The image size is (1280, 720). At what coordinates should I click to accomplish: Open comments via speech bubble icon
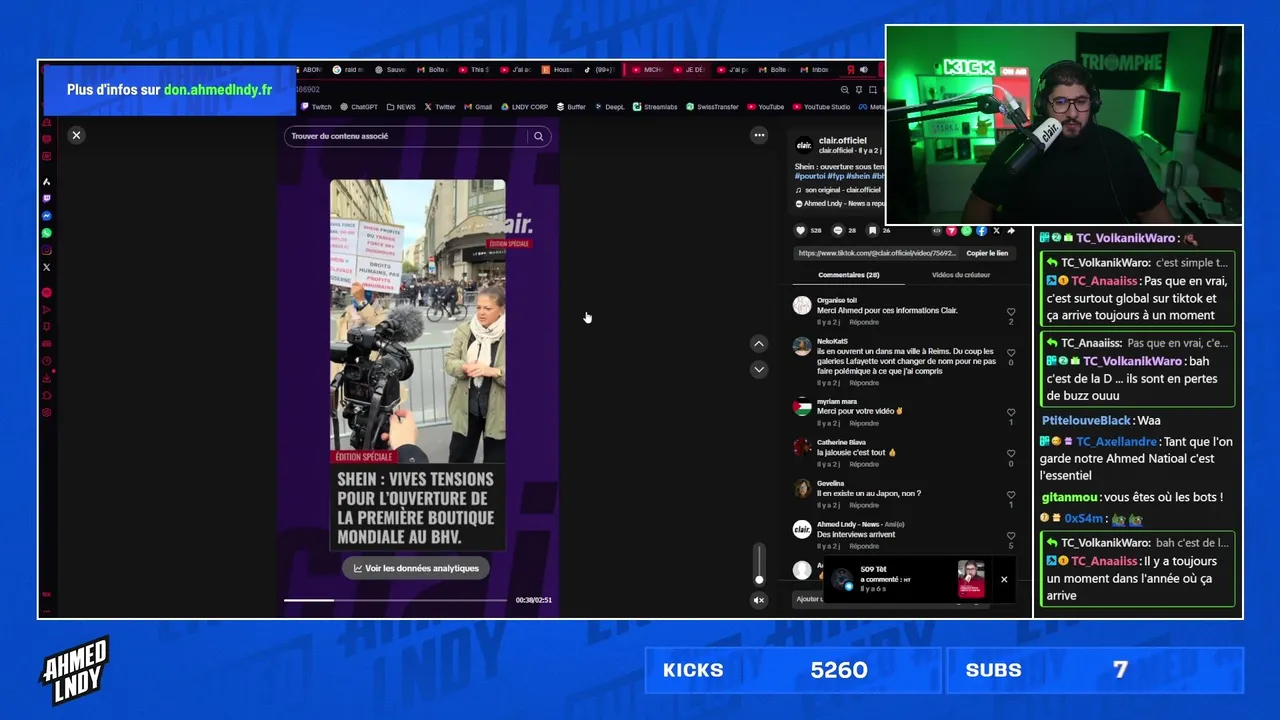coord(838,230)
